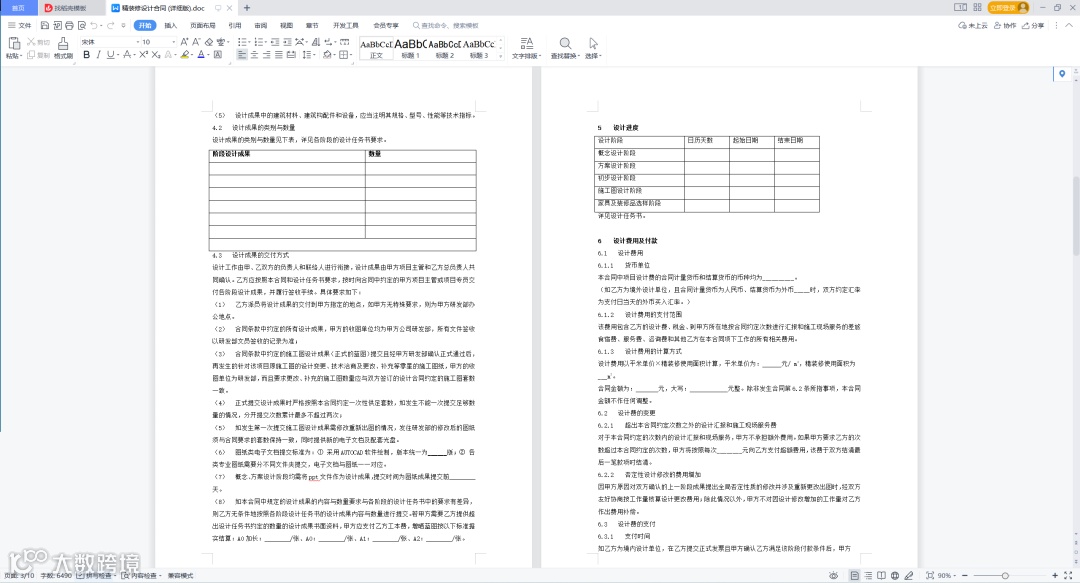1080x583 pixels.
Task: Click the character border icon
Action: click(218, 54)
